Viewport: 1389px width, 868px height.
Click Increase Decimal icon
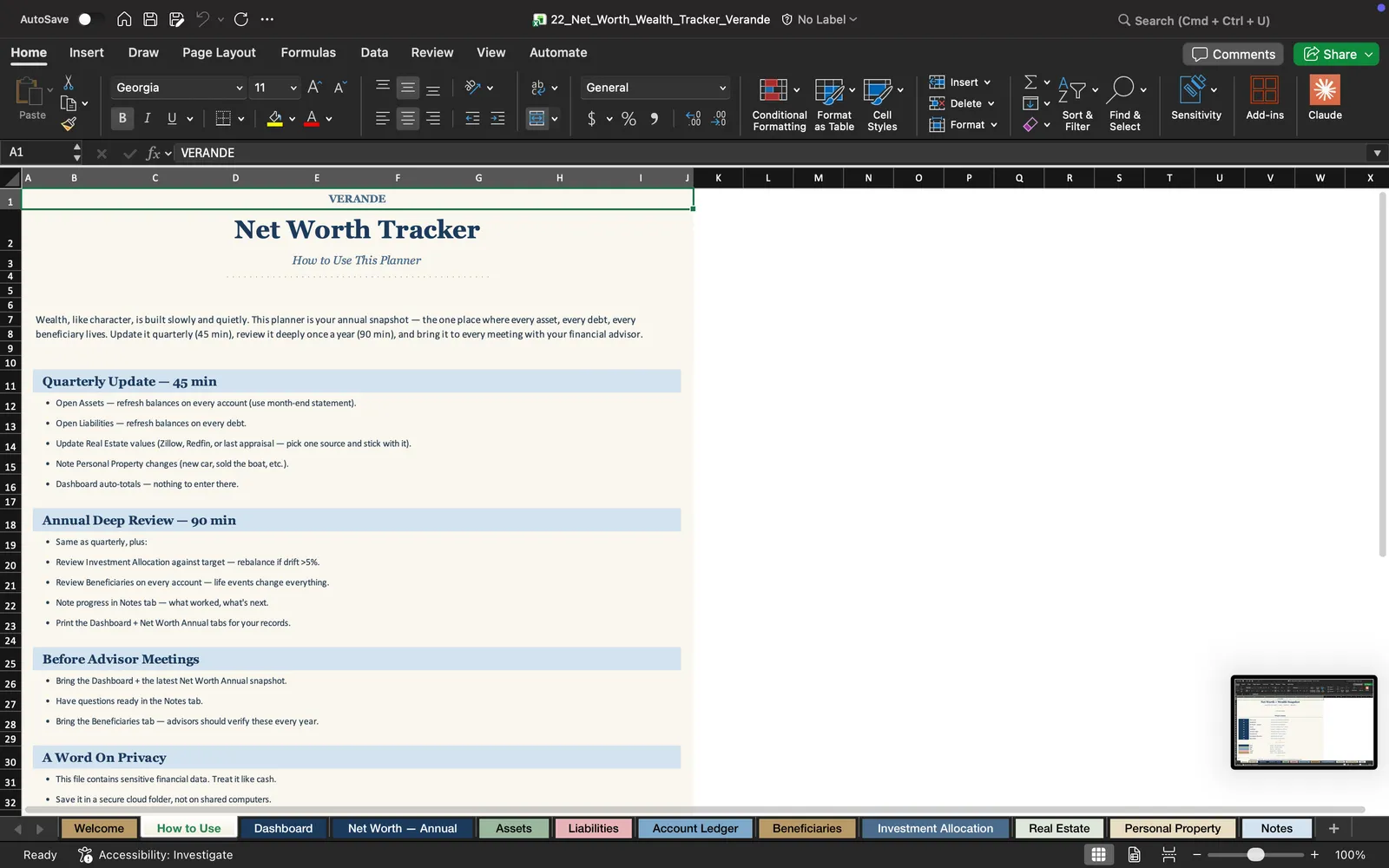click(x=693, y=119)
